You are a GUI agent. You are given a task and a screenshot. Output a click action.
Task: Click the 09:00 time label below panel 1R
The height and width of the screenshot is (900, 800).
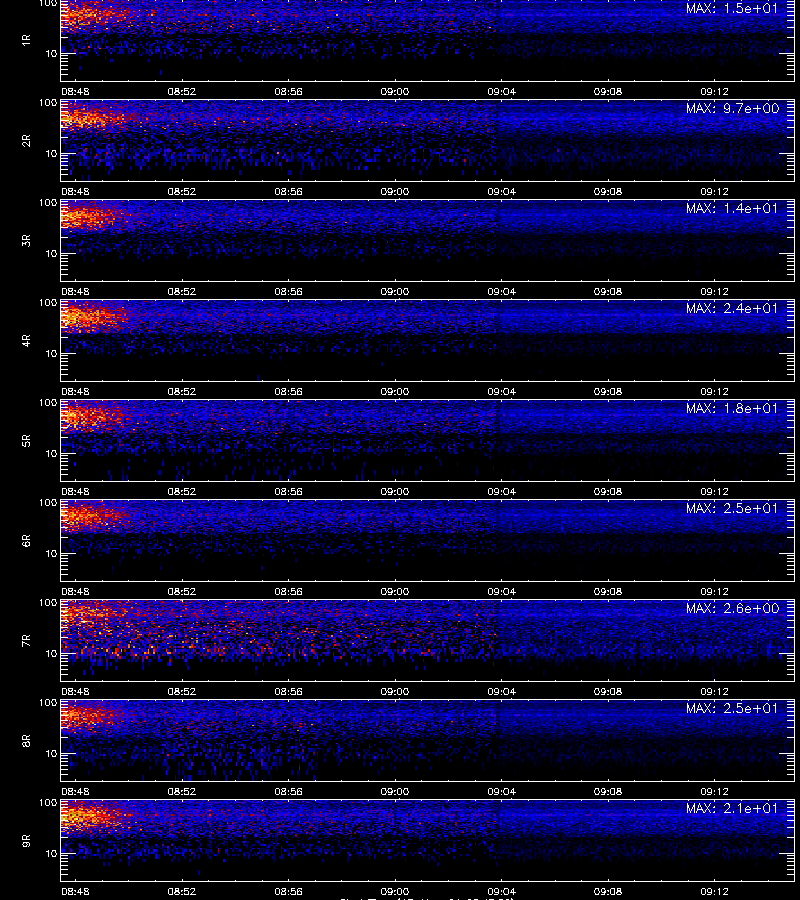click(395, 92)
